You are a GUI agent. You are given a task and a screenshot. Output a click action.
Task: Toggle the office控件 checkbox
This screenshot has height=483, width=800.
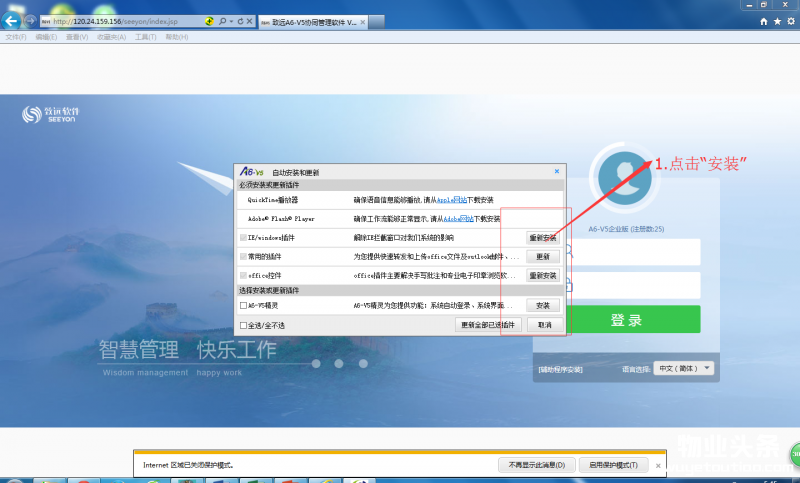click(x=243, y=275)
